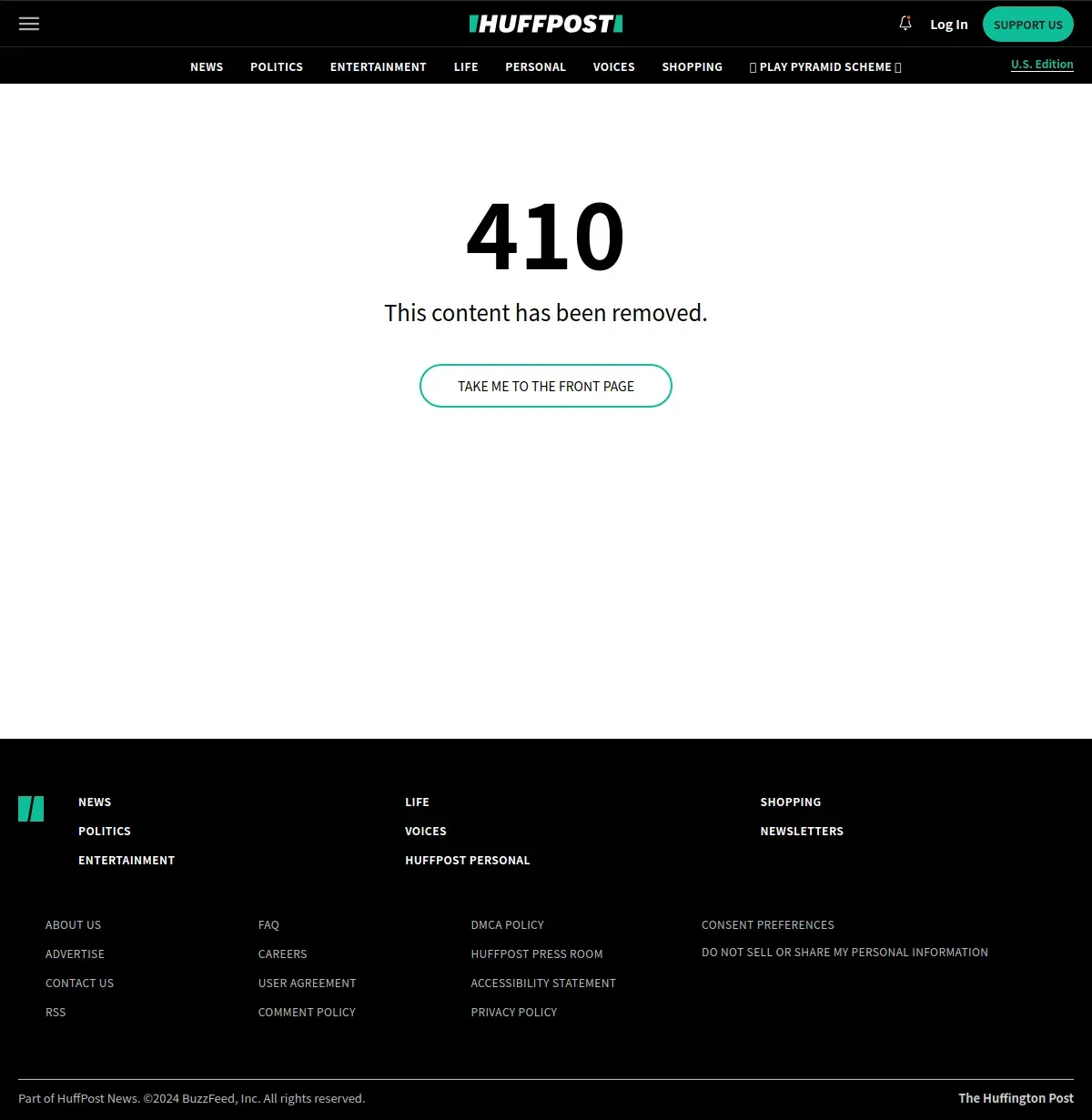Click HuffPost Press Room link

pyautogui.click(x=537, y=954)
